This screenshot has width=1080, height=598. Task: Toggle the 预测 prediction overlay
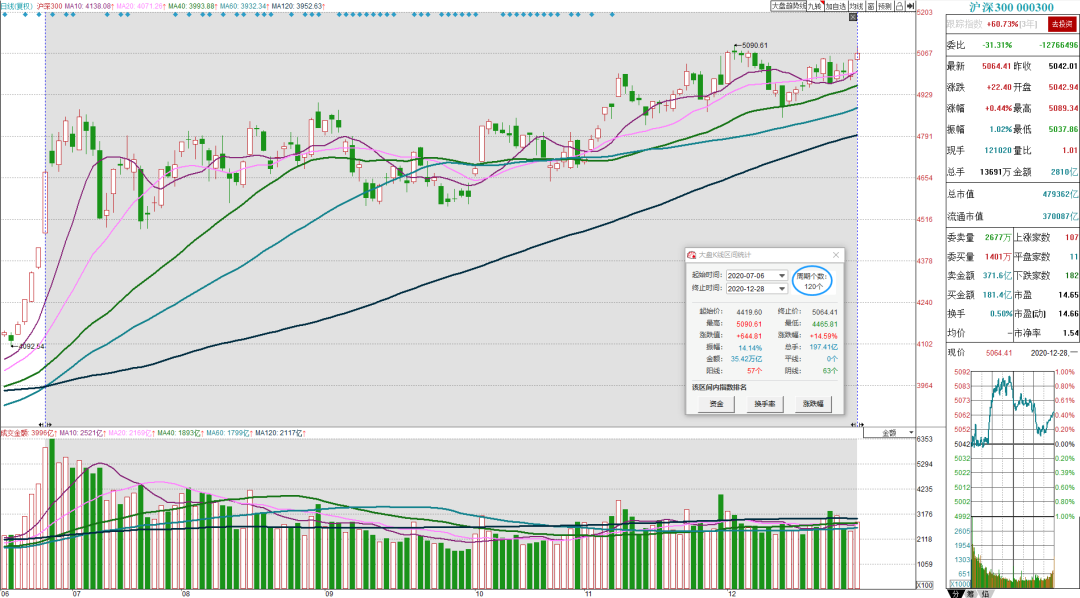(886, 6)
